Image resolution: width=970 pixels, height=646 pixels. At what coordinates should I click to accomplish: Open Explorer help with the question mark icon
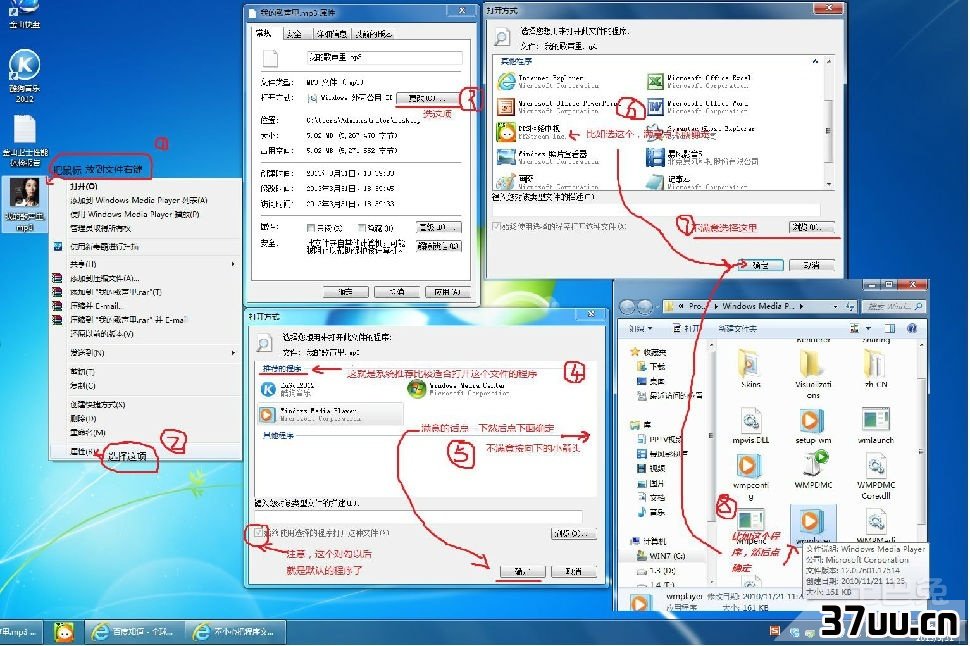point(911,329)
